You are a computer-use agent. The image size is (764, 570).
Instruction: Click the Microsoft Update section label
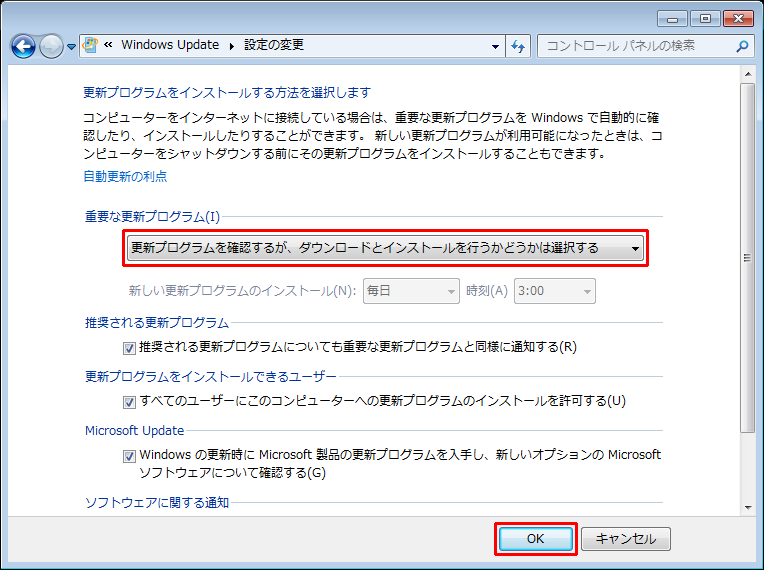point(134,431)
